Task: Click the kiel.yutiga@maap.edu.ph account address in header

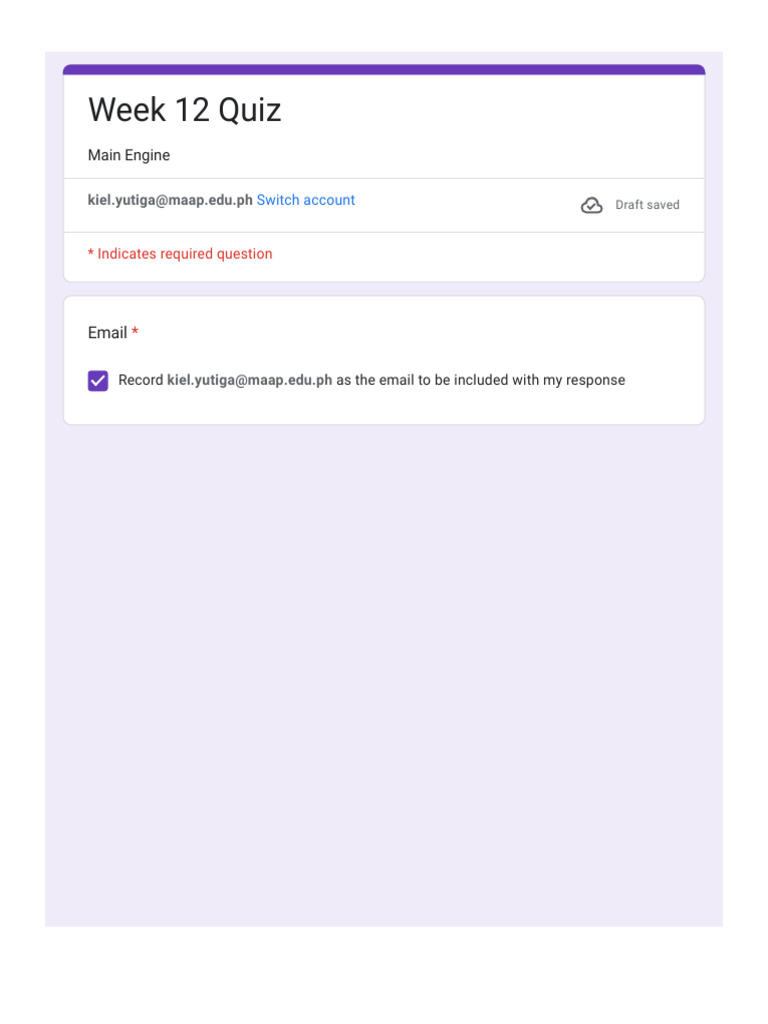Action: pos(170,200)
